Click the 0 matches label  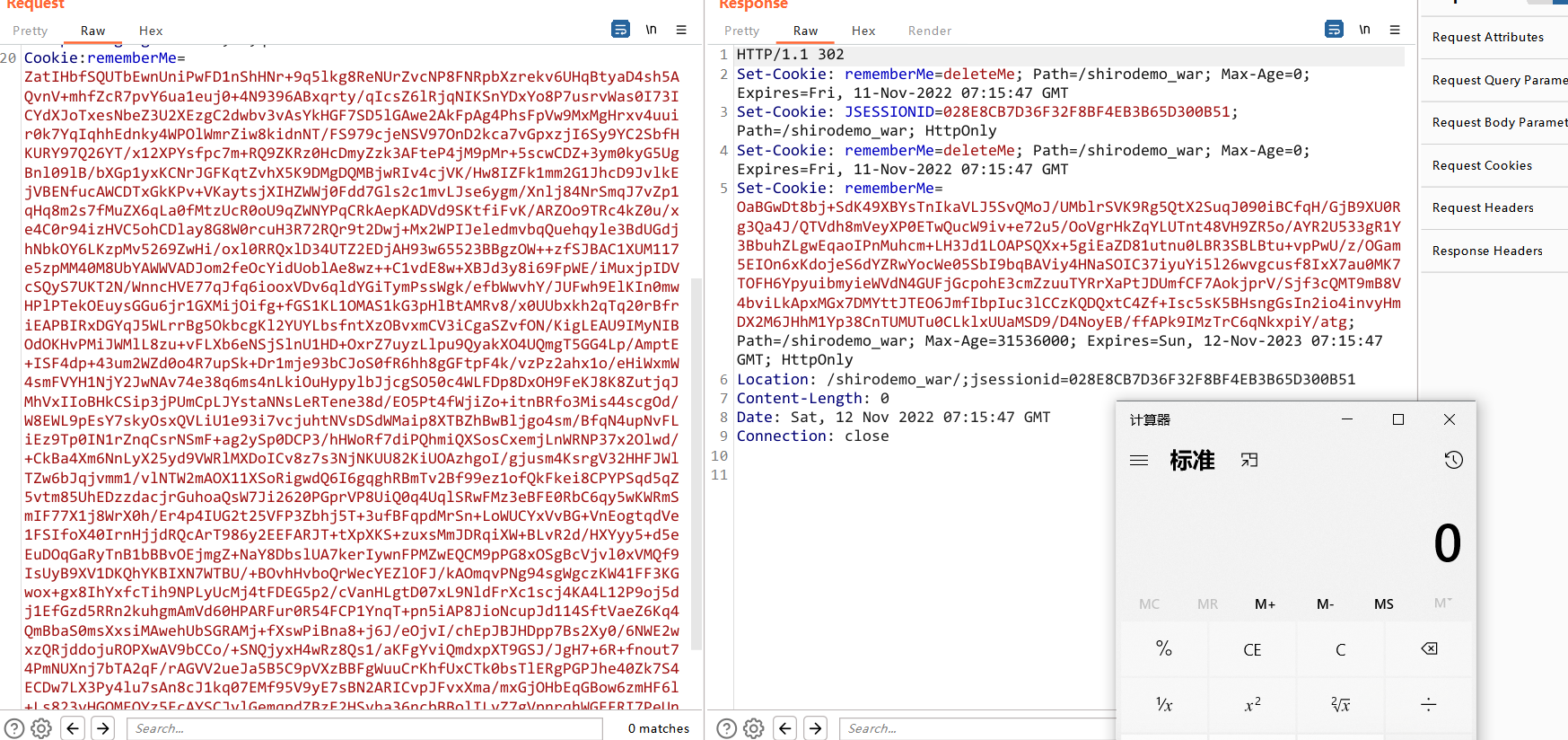pos(659,728)
